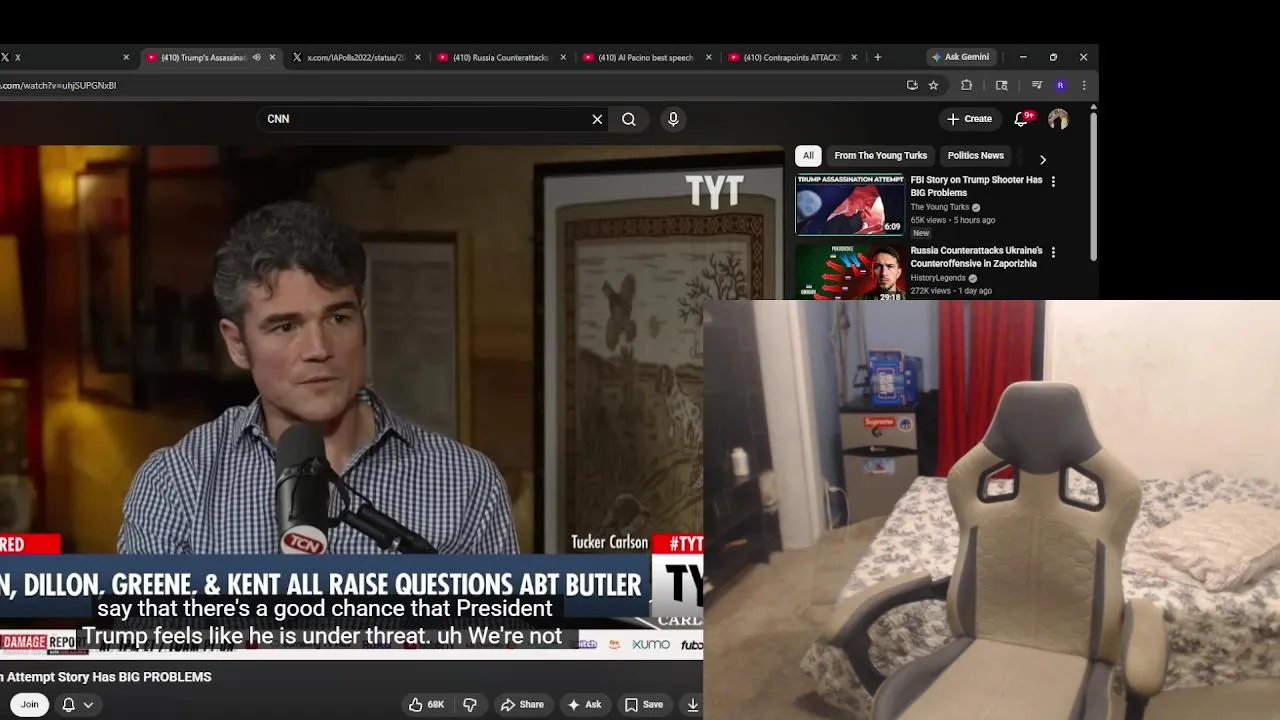Screen dimensions: 1280x720
Task: Click the Join channel button
Action: pos(29,705)
